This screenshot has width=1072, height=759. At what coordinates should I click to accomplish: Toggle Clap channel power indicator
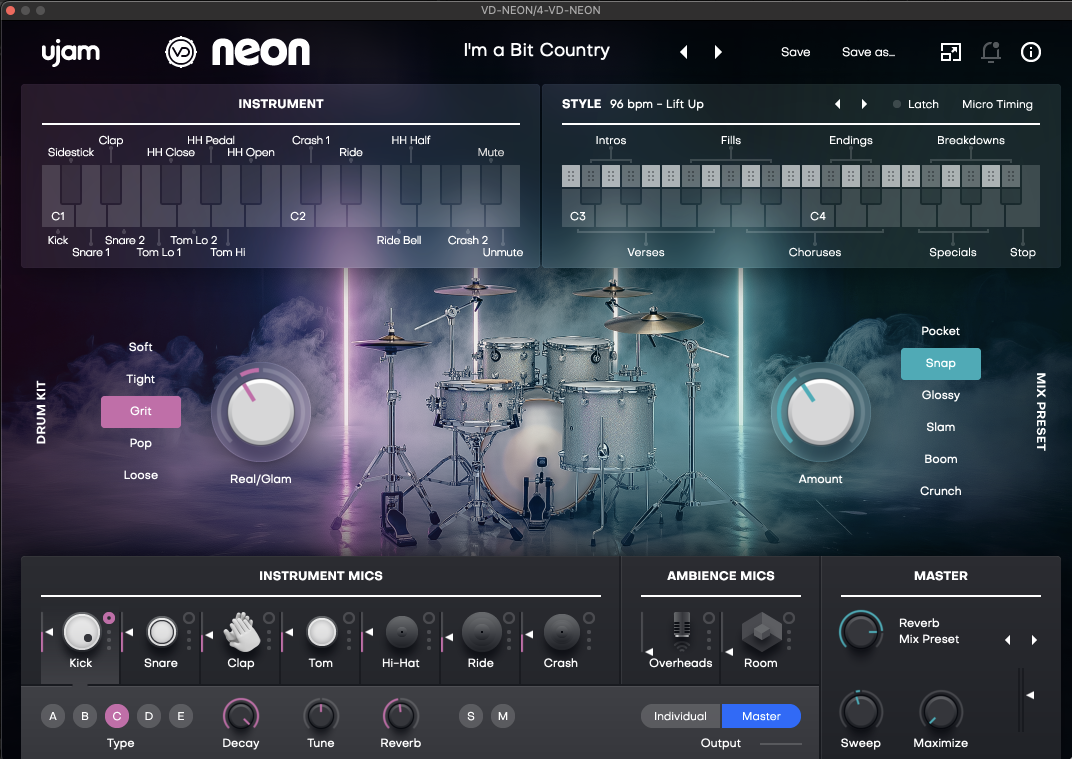pyautogui.click(x=269, y=617)
